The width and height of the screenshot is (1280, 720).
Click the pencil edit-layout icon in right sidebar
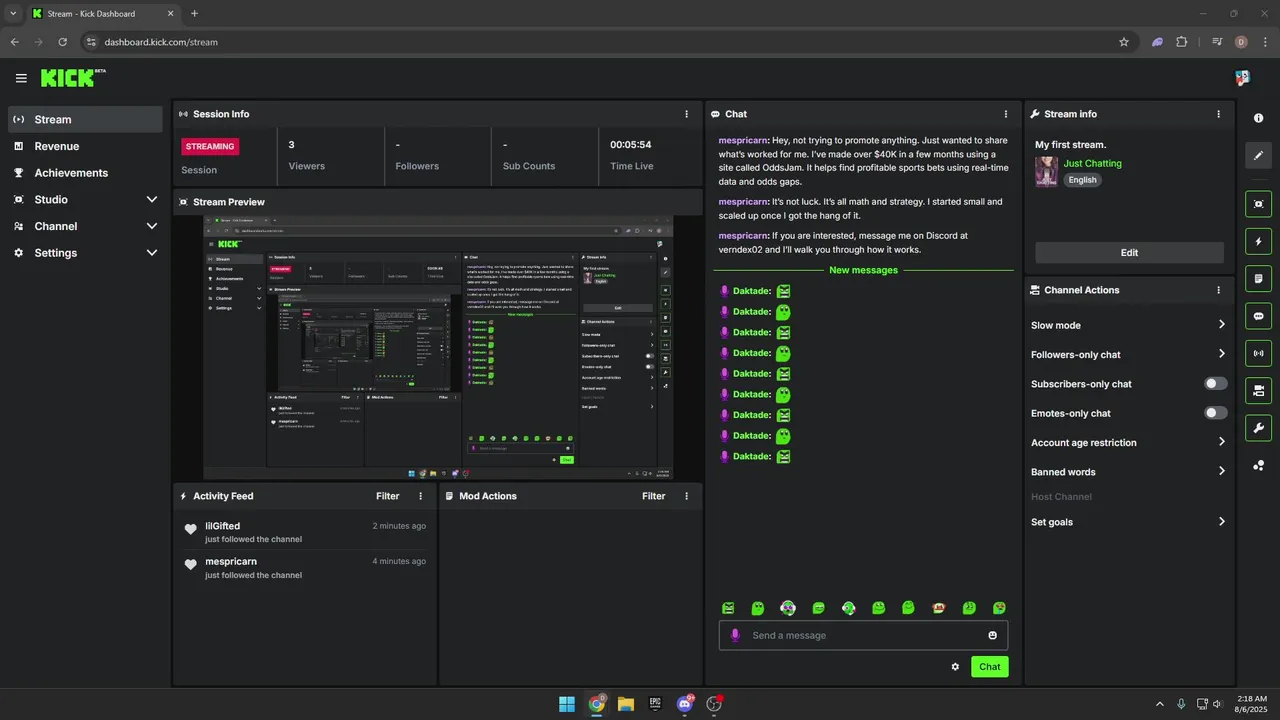tap(1258, 156)
